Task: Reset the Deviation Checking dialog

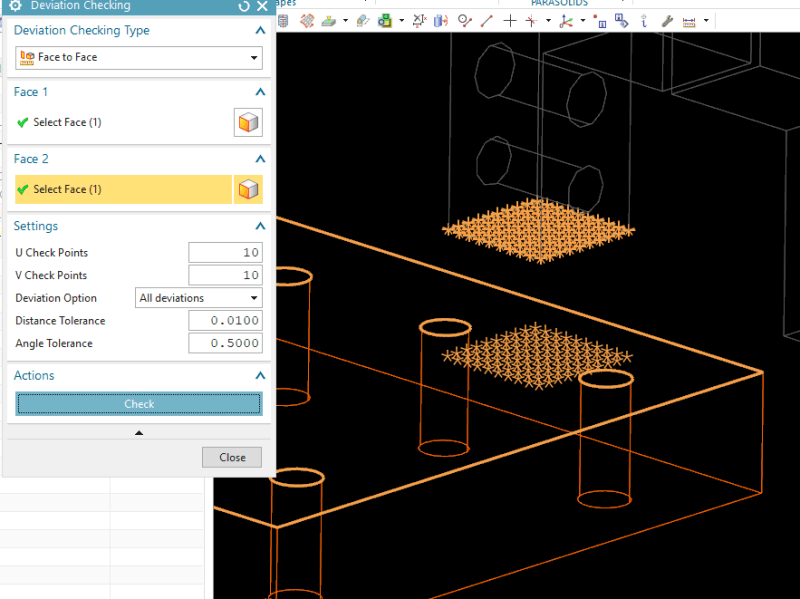Action: 244,6
